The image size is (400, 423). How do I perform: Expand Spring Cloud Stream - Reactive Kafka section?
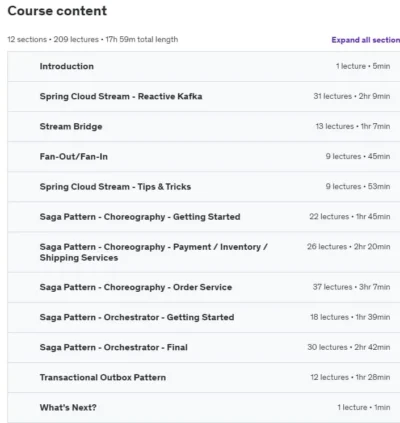click(204, 96)
